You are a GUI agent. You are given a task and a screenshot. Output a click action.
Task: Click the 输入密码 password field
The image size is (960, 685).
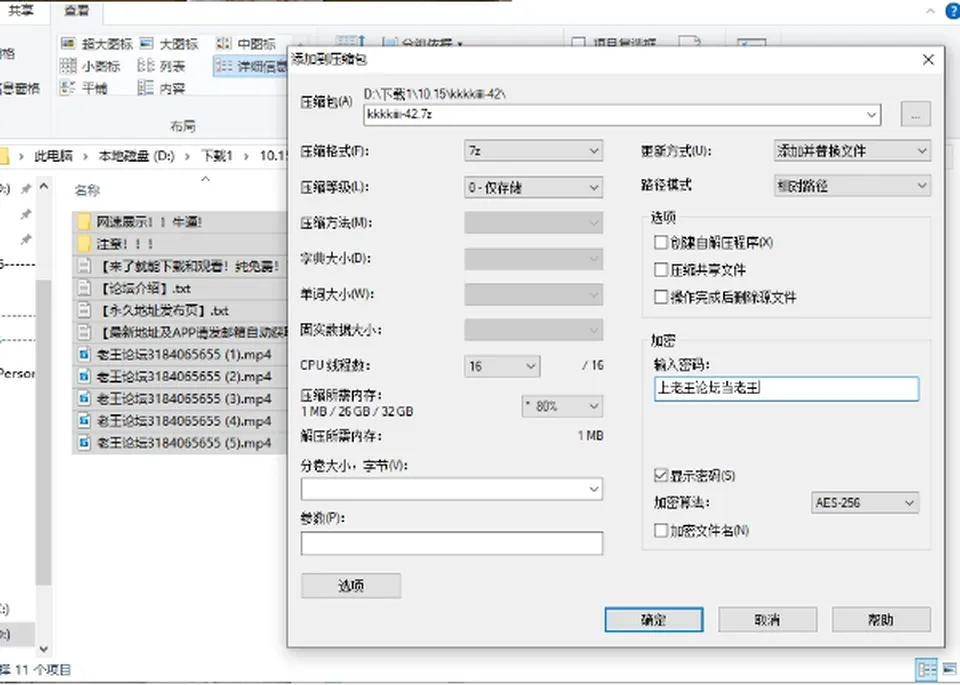click(x=787, y=389)
